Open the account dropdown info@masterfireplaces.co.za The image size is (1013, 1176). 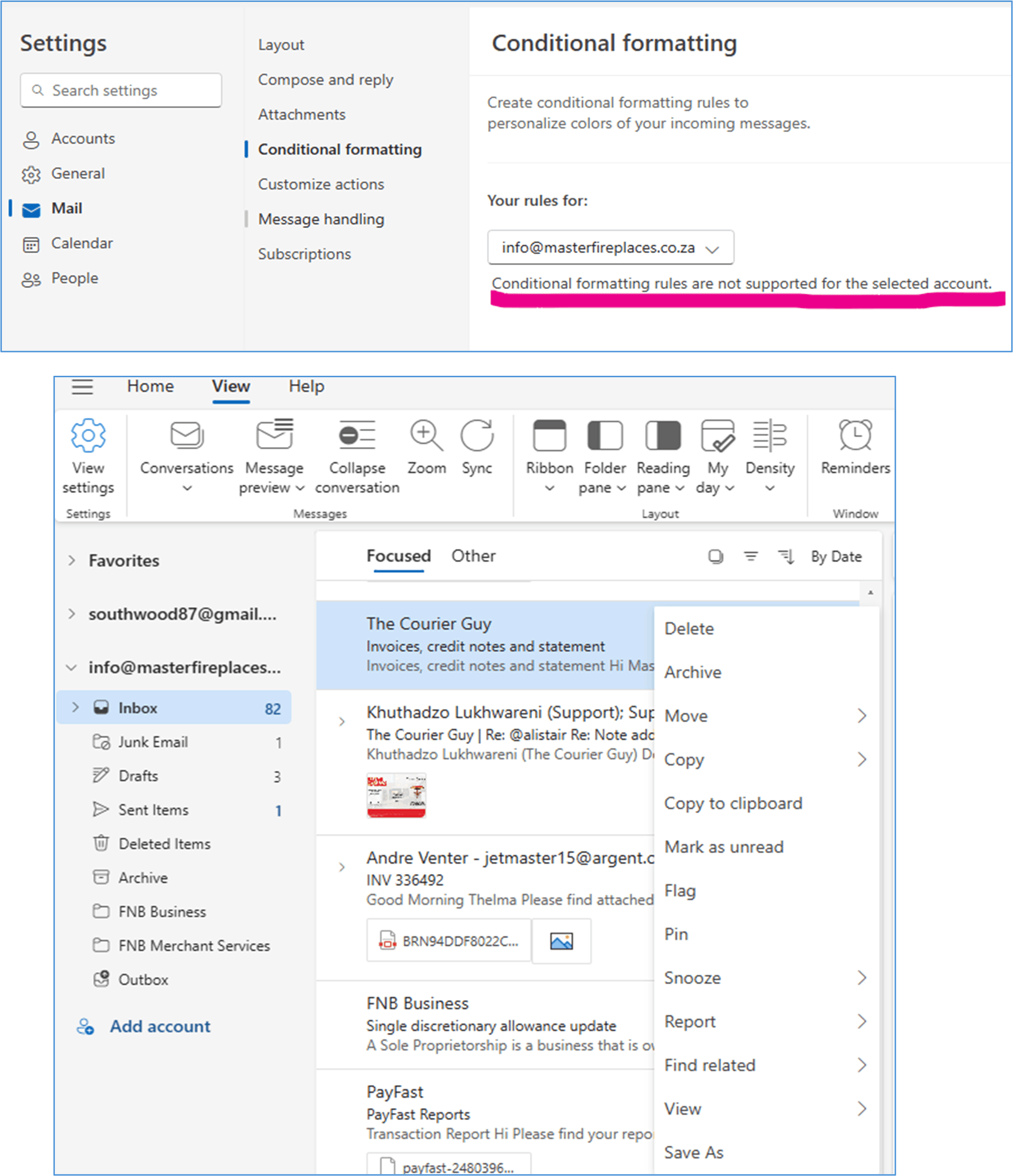coord(610,248)
